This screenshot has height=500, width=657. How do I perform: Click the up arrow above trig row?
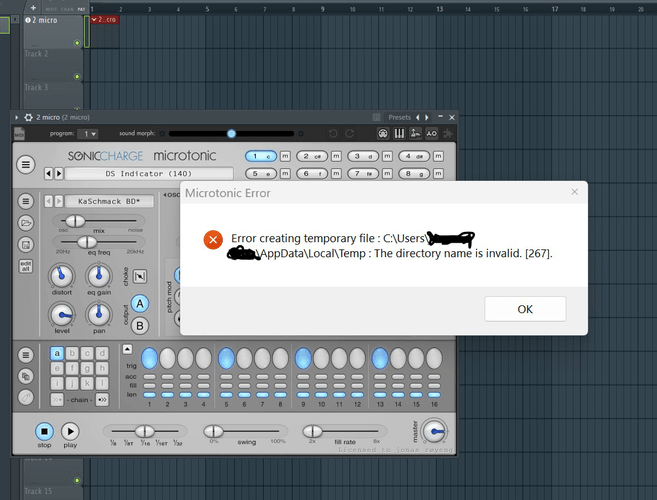pyautogui.click(x=127, y=349)
